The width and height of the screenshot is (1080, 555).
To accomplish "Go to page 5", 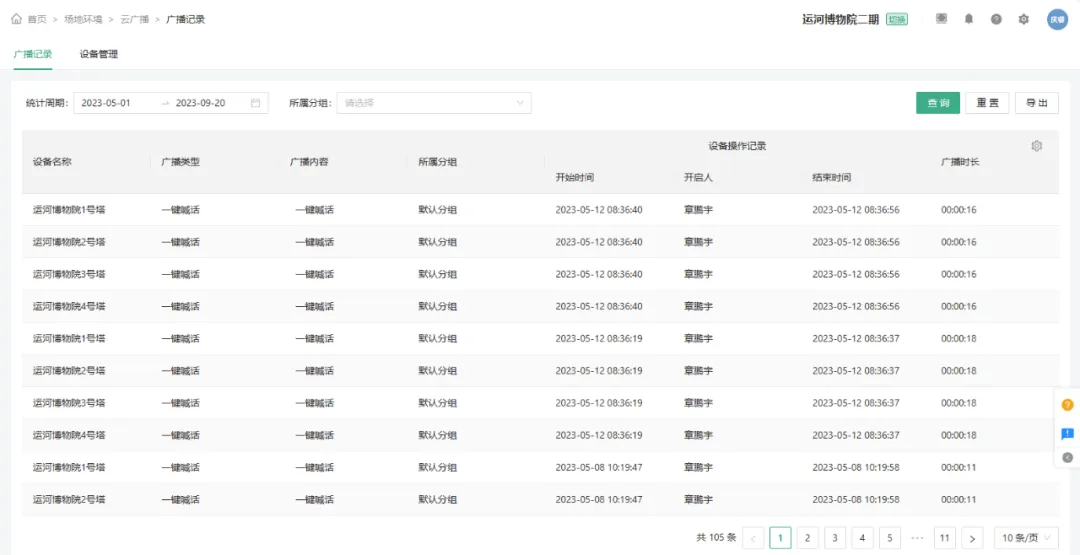I will coord(890,538).
